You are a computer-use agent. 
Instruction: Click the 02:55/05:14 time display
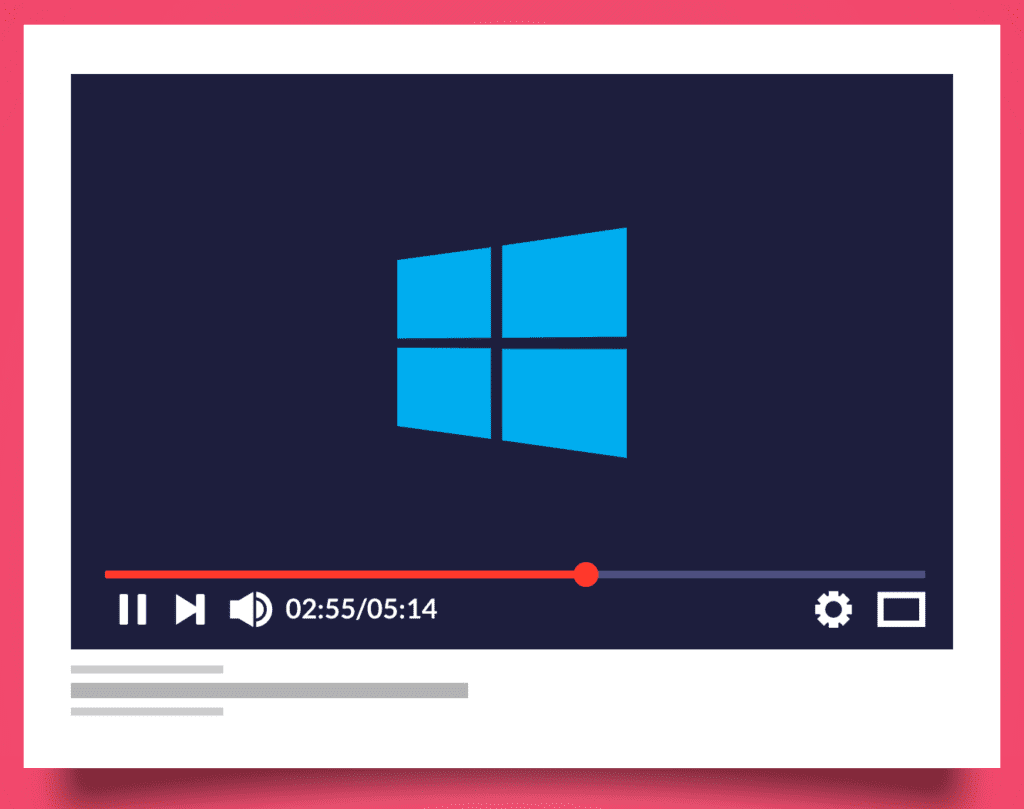click(361, 609)
